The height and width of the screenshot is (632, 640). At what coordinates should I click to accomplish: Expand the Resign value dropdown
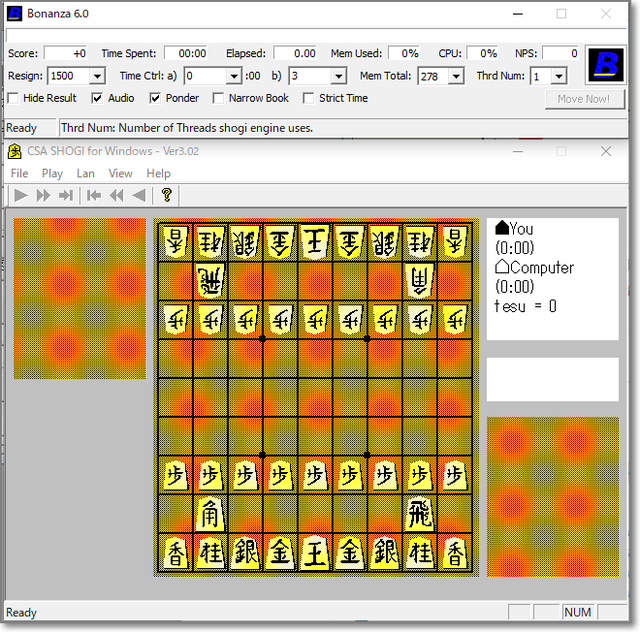click(x=97, y=76)
